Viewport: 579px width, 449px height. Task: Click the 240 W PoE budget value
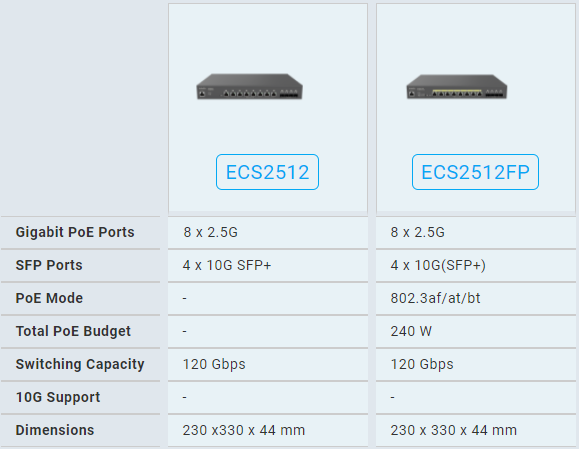click(411, 331)
